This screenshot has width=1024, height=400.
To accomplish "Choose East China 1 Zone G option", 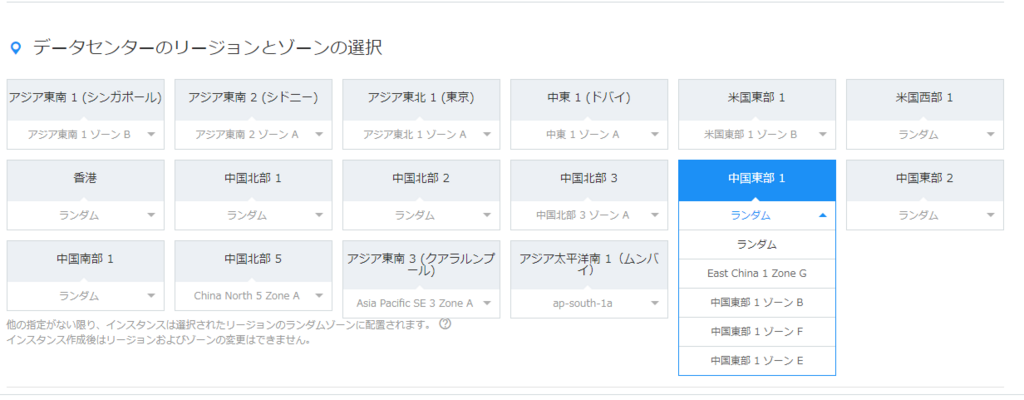I will [757, 273].
